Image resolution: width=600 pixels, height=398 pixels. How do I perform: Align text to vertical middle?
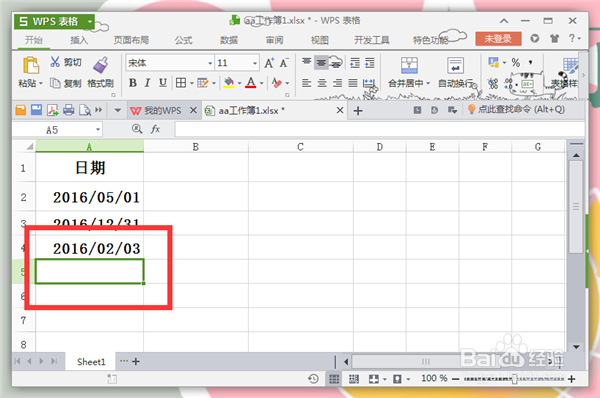tap(321, 63)
